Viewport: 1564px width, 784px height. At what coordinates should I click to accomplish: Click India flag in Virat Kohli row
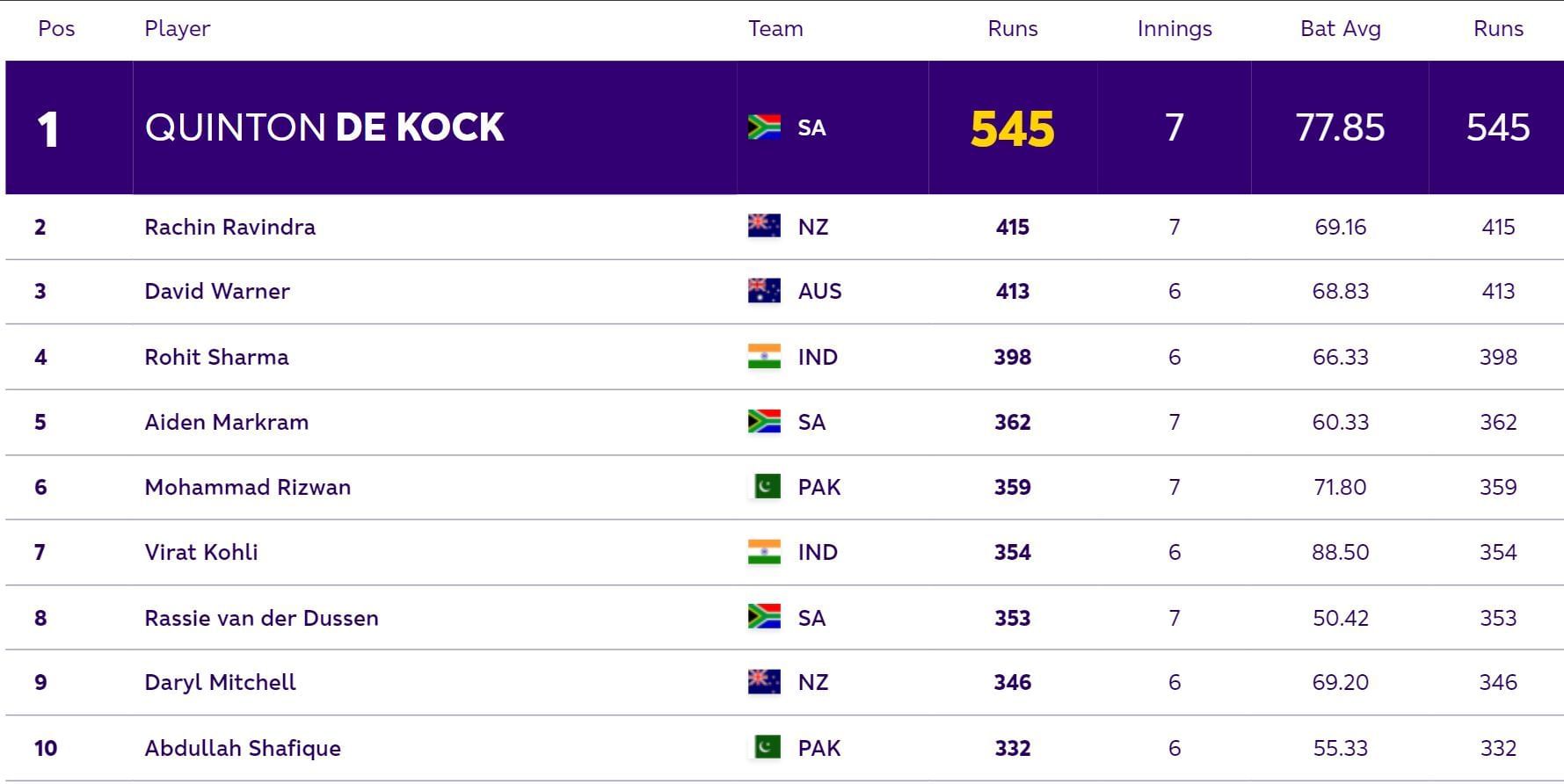pyautogui.click(x=763, y=551)
